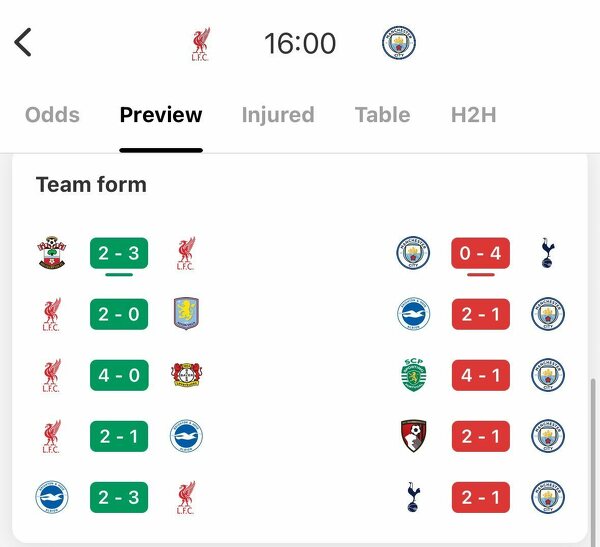Tap Liverpool crest in the match header
Screen dimensions: 600x547
click(200, 43)
